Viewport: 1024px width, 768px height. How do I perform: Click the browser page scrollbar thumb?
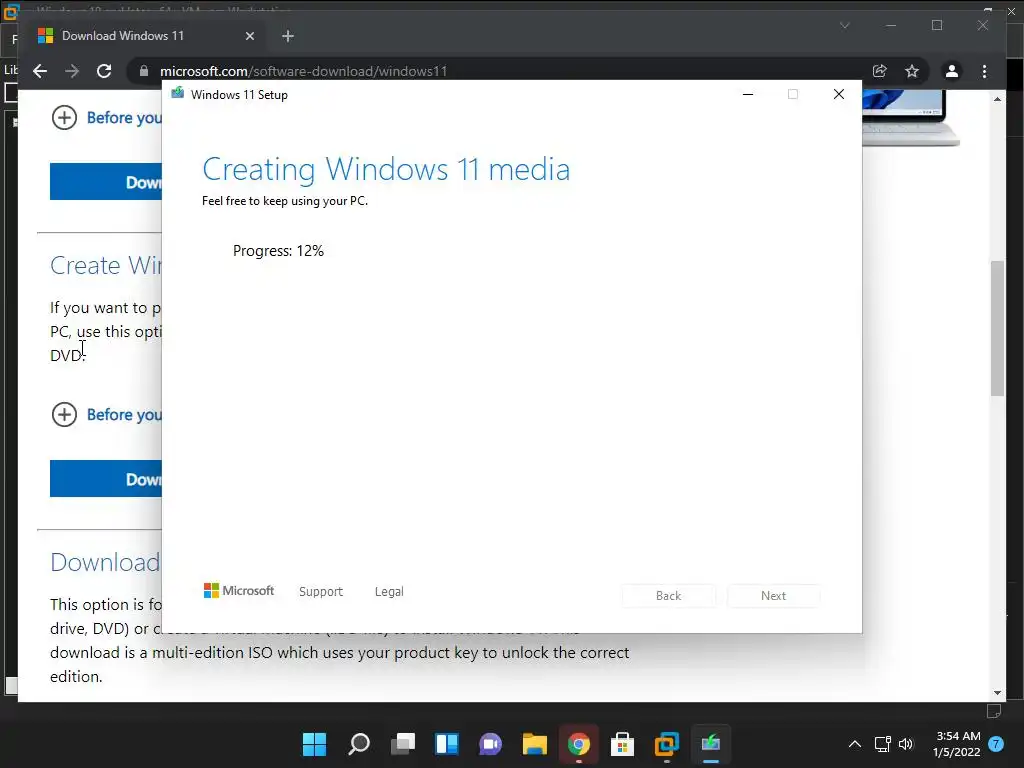[997, 328]
